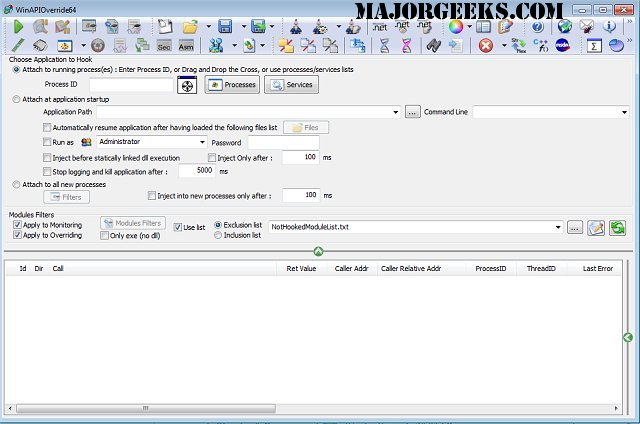Viewport: 640px width, 424px height.
Task: Check the Run as checkbox
Action: coord(47,142)
